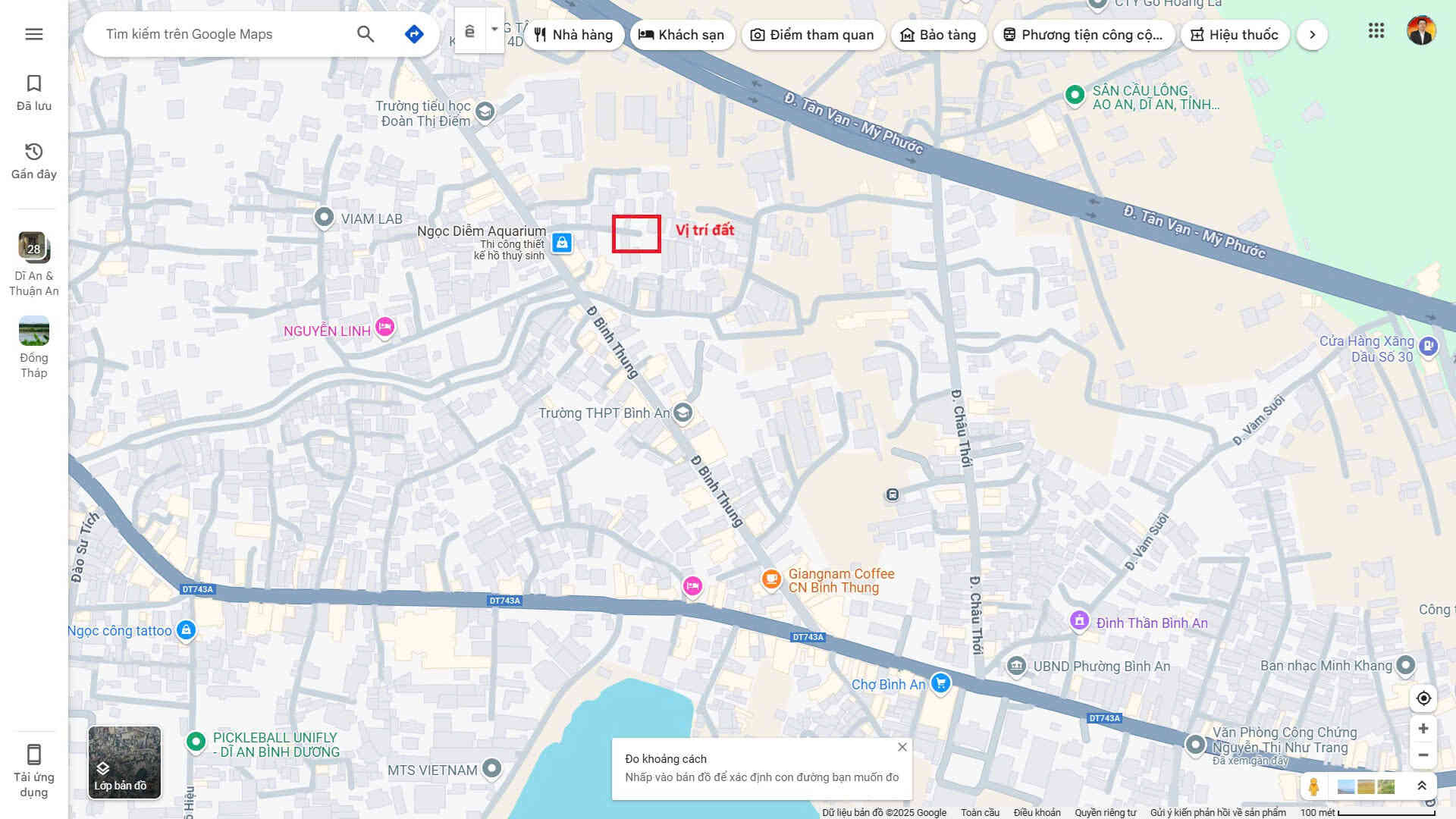The width and height of the screenshot is (1456, 819).
Task: Zoom out with the minus button
Action: coord(1423,755)
